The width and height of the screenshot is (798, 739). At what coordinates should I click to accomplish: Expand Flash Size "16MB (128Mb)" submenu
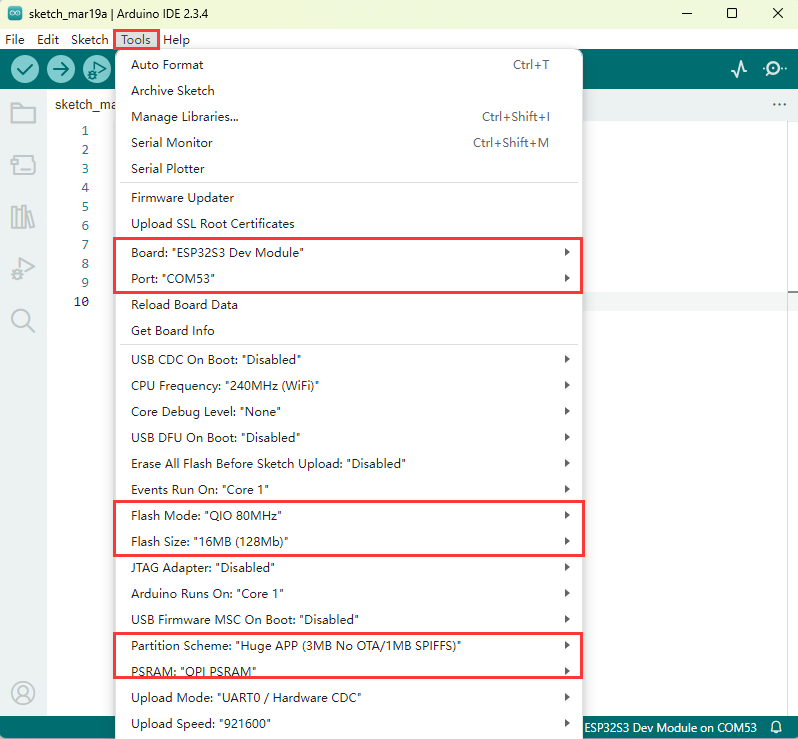click(x=349, y=541)
